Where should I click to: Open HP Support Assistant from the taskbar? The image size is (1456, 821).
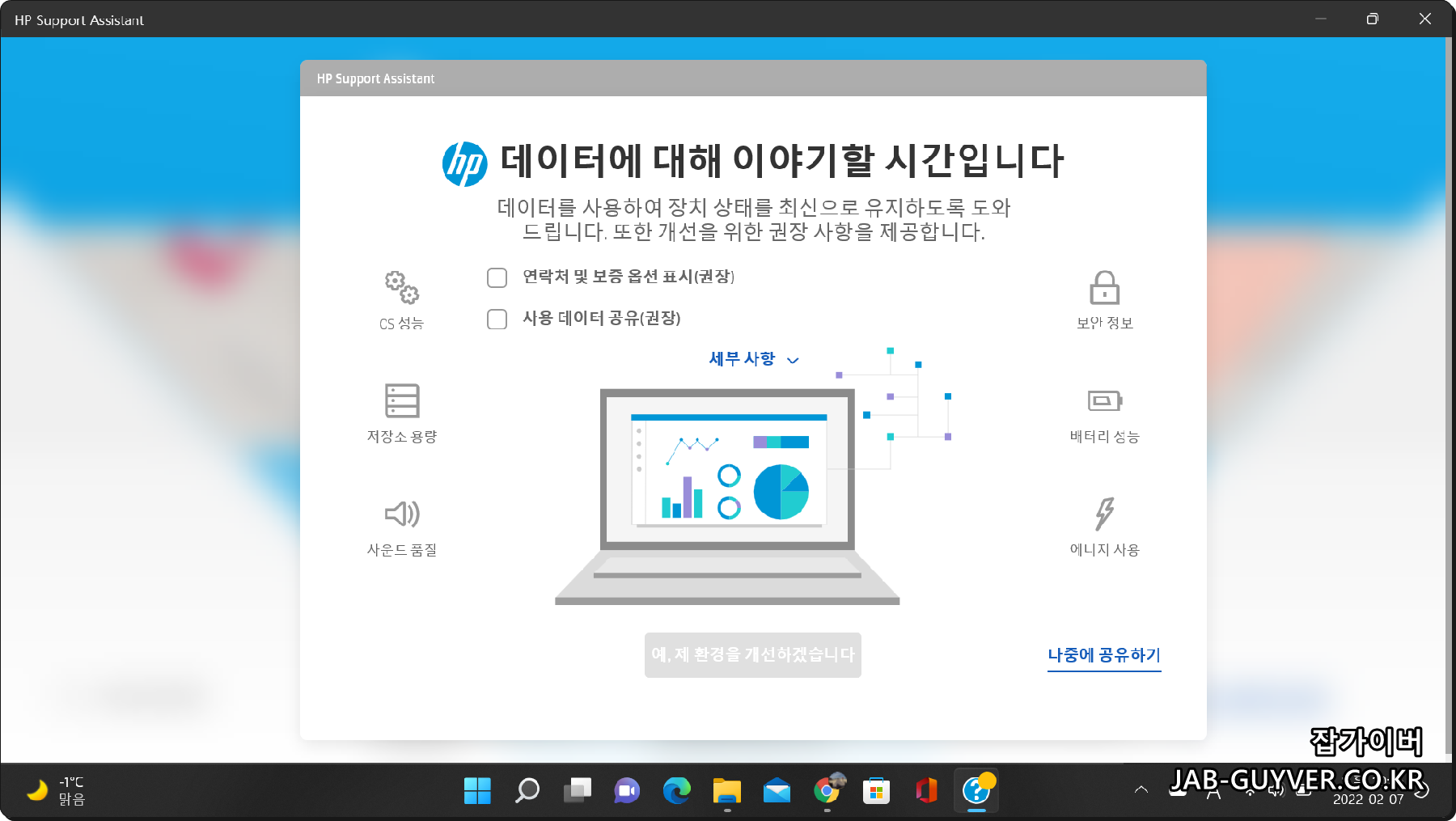976,791
